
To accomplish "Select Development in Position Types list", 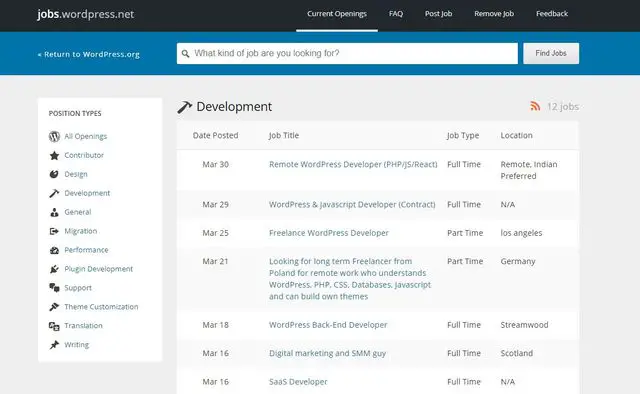I will 87,193.
